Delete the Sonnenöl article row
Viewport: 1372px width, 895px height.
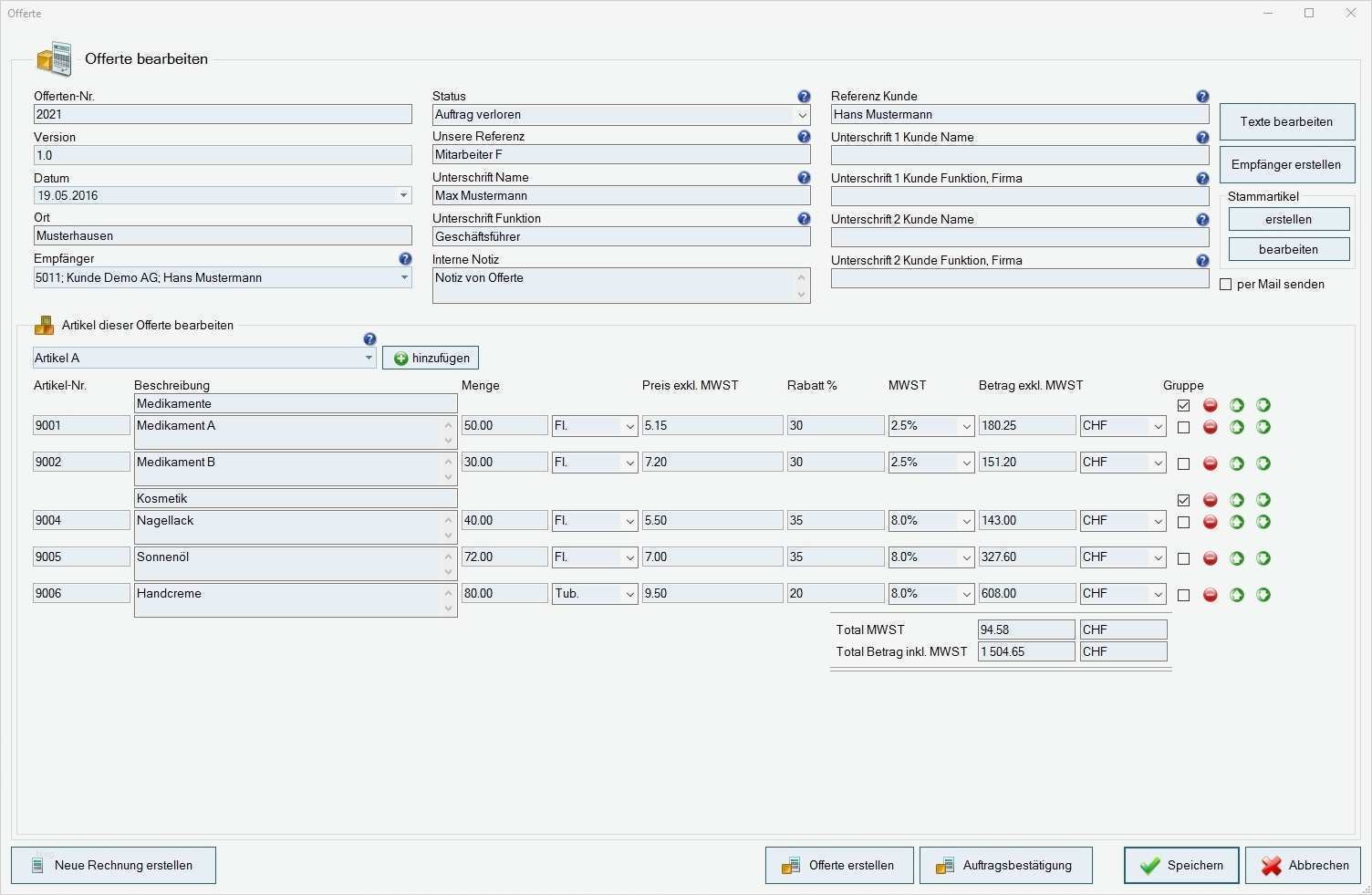[x=1210, y=558]
